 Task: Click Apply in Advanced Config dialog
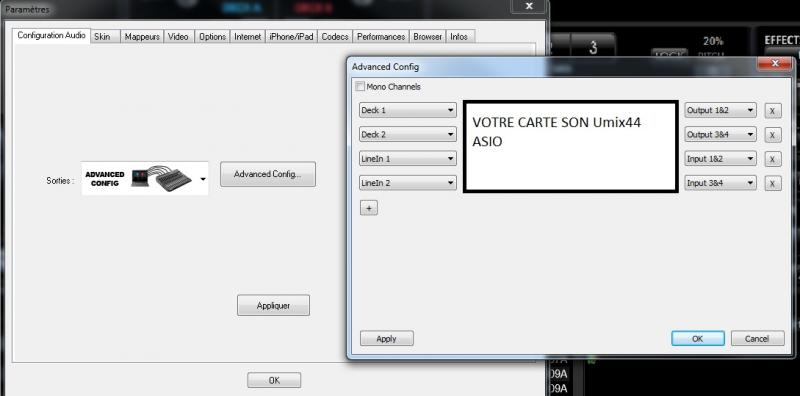387,339
